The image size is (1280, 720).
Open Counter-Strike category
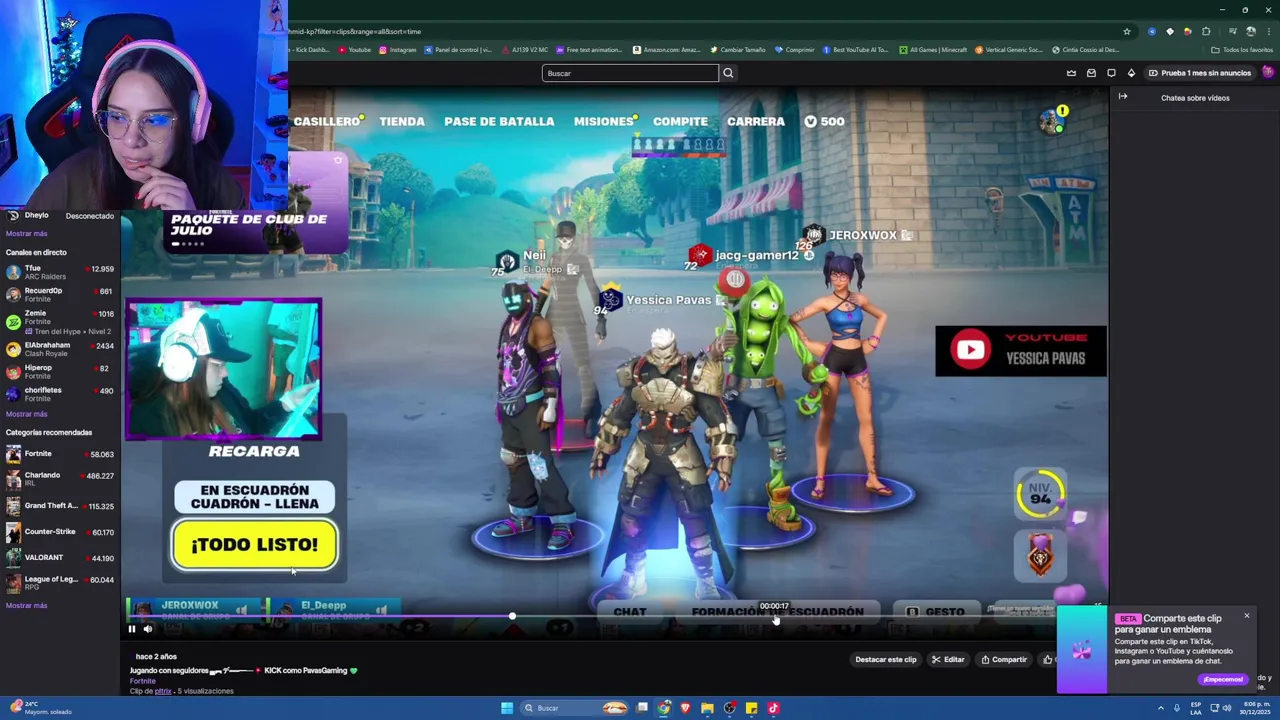(x=59, y=532)
